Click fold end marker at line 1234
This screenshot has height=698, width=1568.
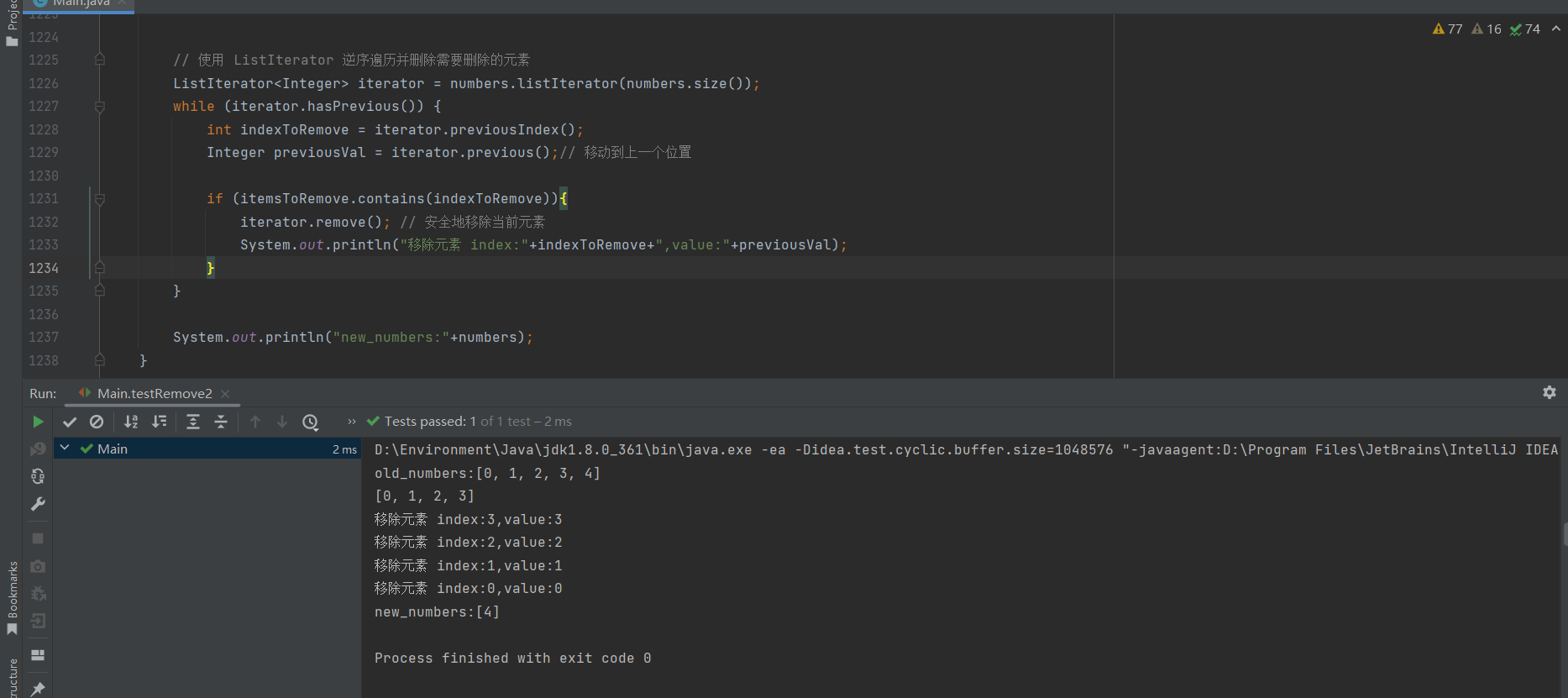point(100,268)
